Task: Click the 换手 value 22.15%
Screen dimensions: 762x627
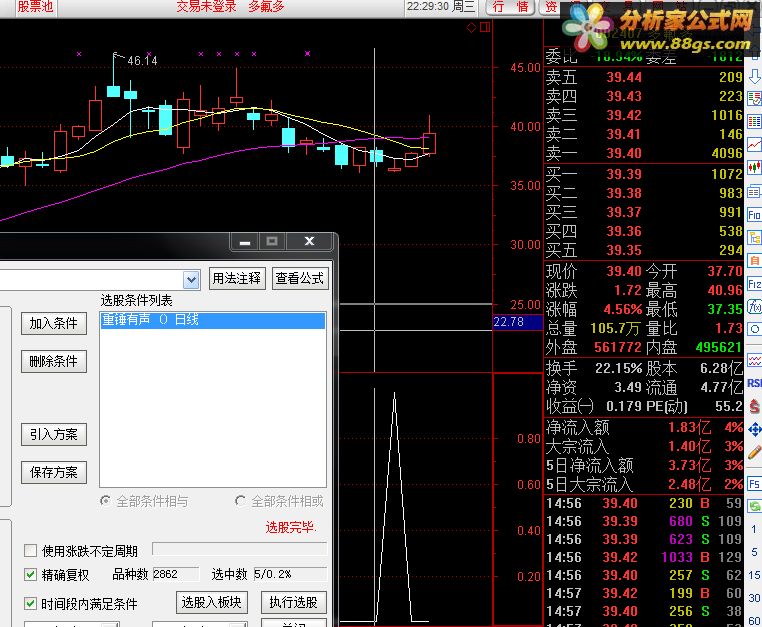Action: point(619,368)
